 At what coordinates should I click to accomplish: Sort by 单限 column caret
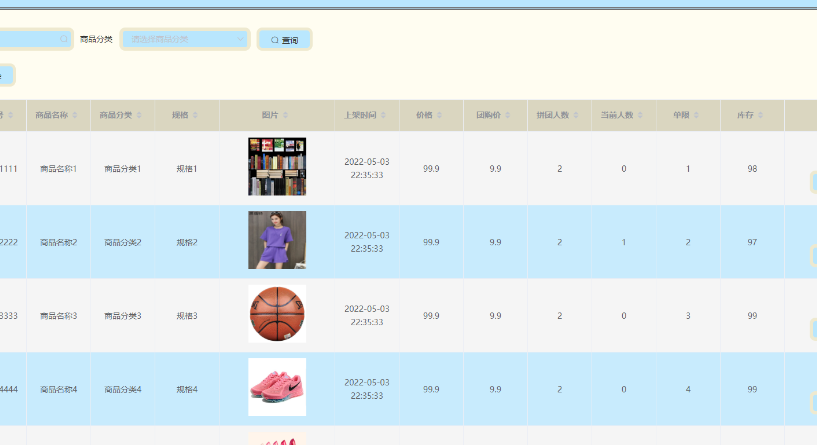(696, 115)
